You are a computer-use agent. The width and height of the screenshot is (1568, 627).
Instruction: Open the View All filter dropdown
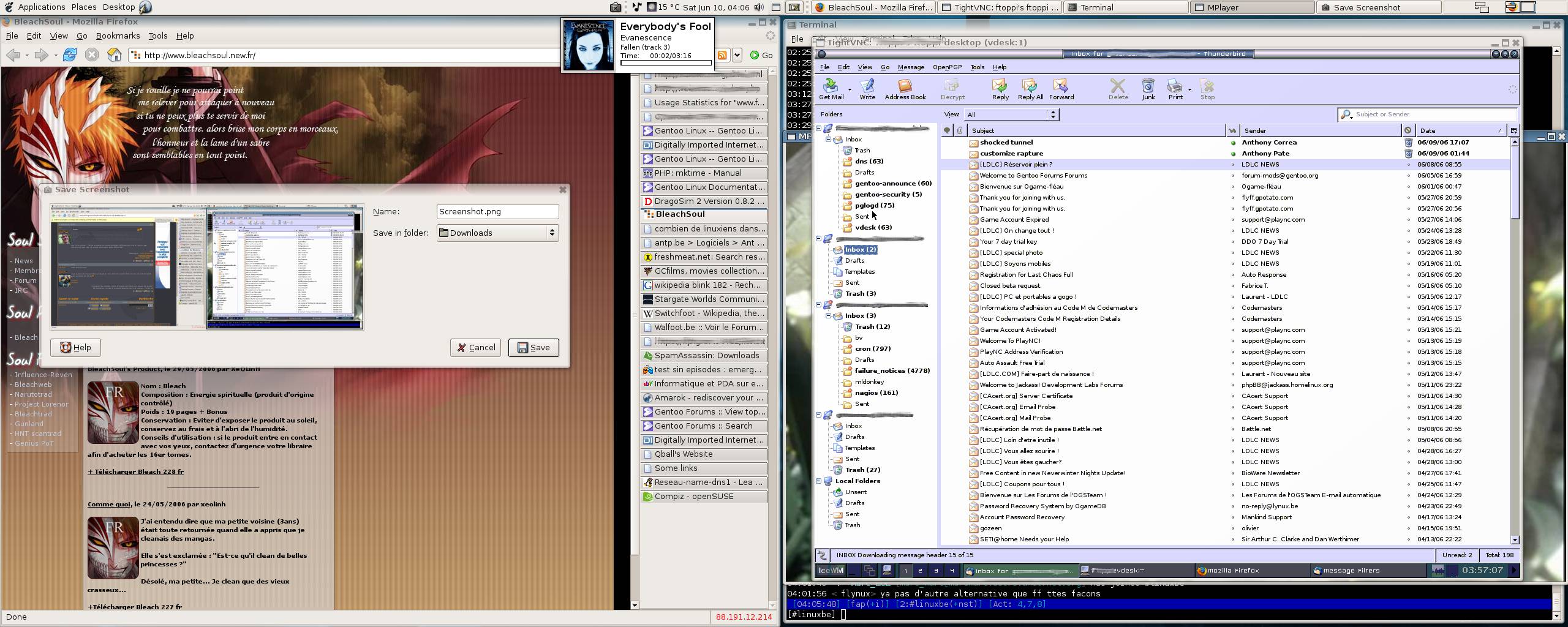click(x=1011, y=115)
